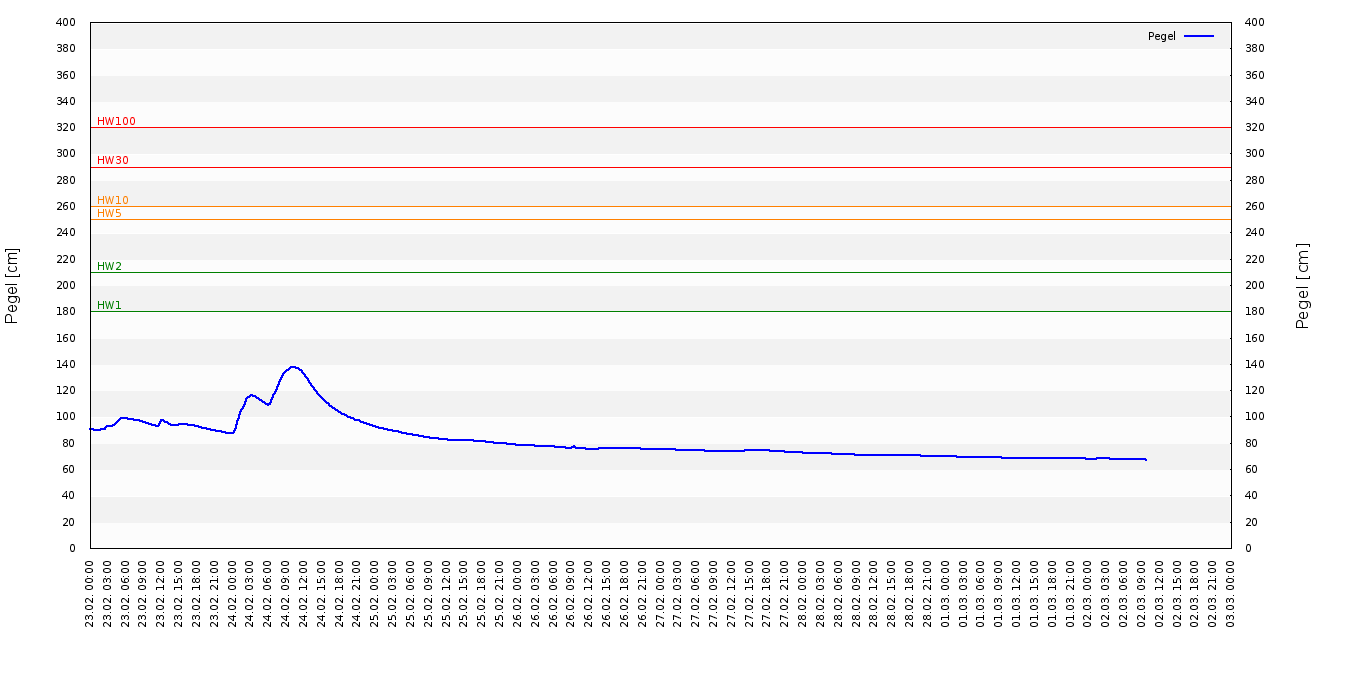
Task: Click the 0 value on right axis
Action: coord(1248,548)
